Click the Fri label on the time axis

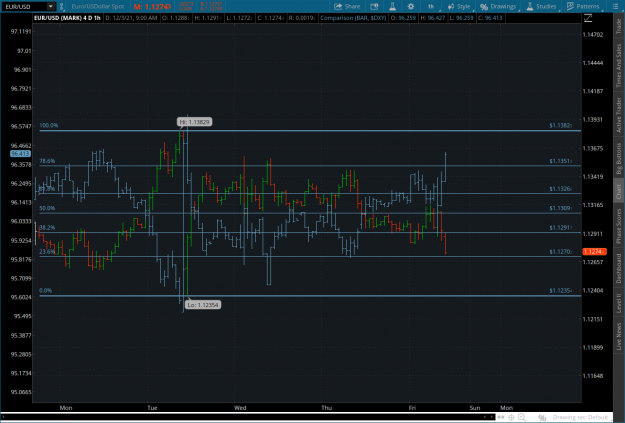tap(412, 408)
